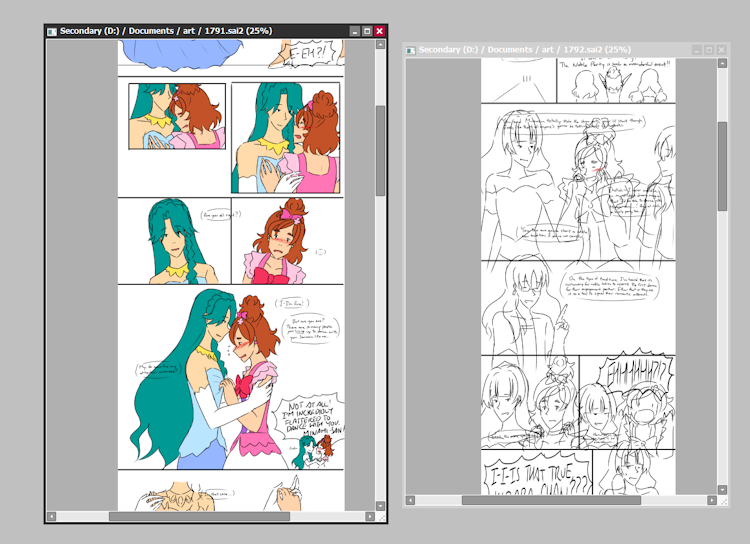
Task: Click the 1792.sai2 scroll down arrow
Action: pos(722,490)
